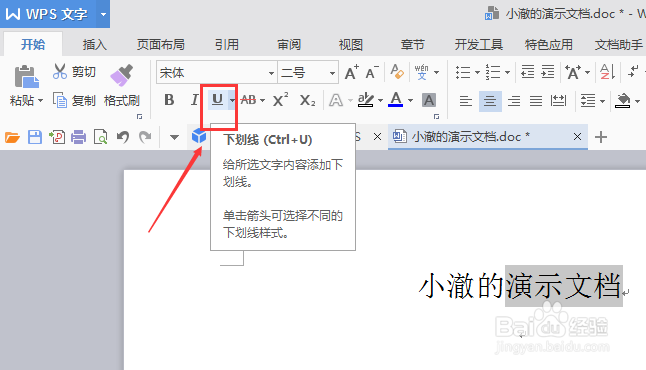Click the Copy icon

tap(60, 100)
